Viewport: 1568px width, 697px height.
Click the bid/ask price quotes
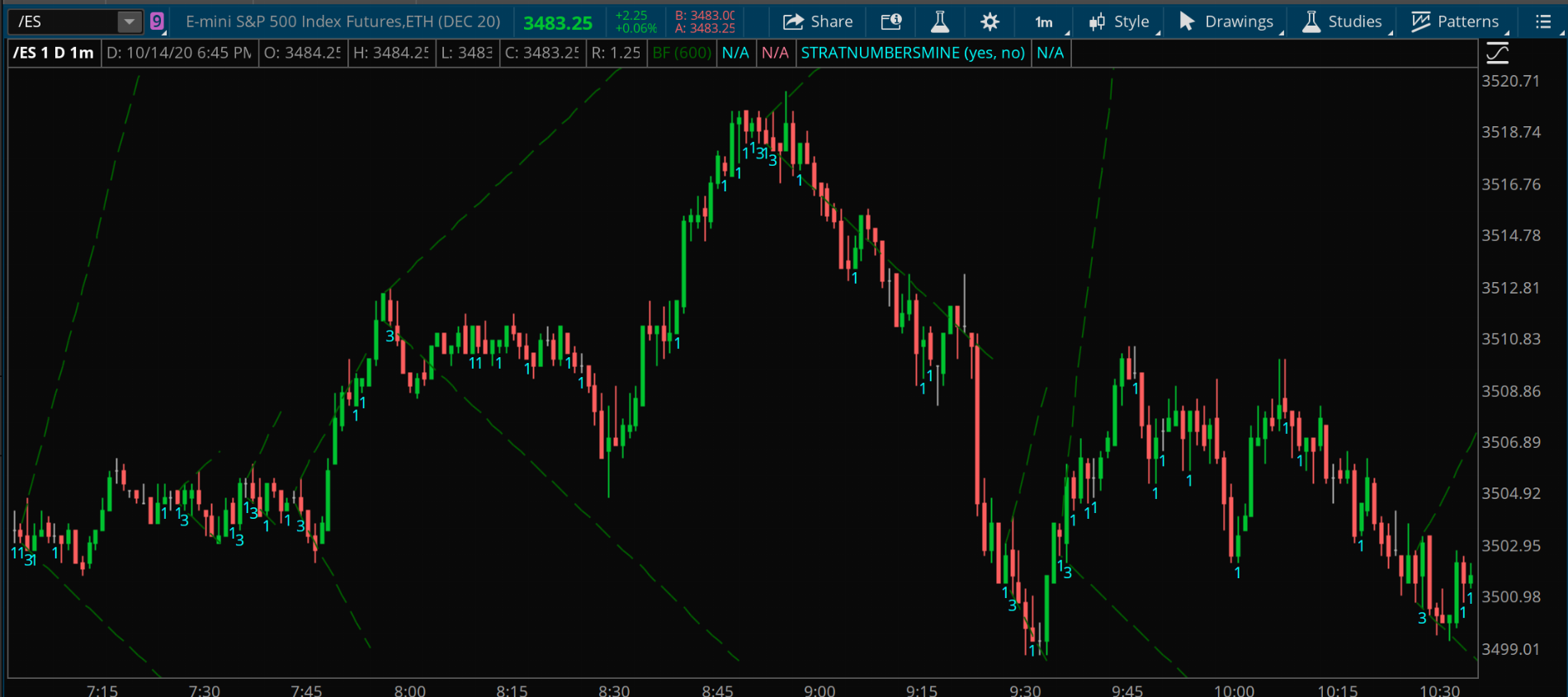pos(705,21)
